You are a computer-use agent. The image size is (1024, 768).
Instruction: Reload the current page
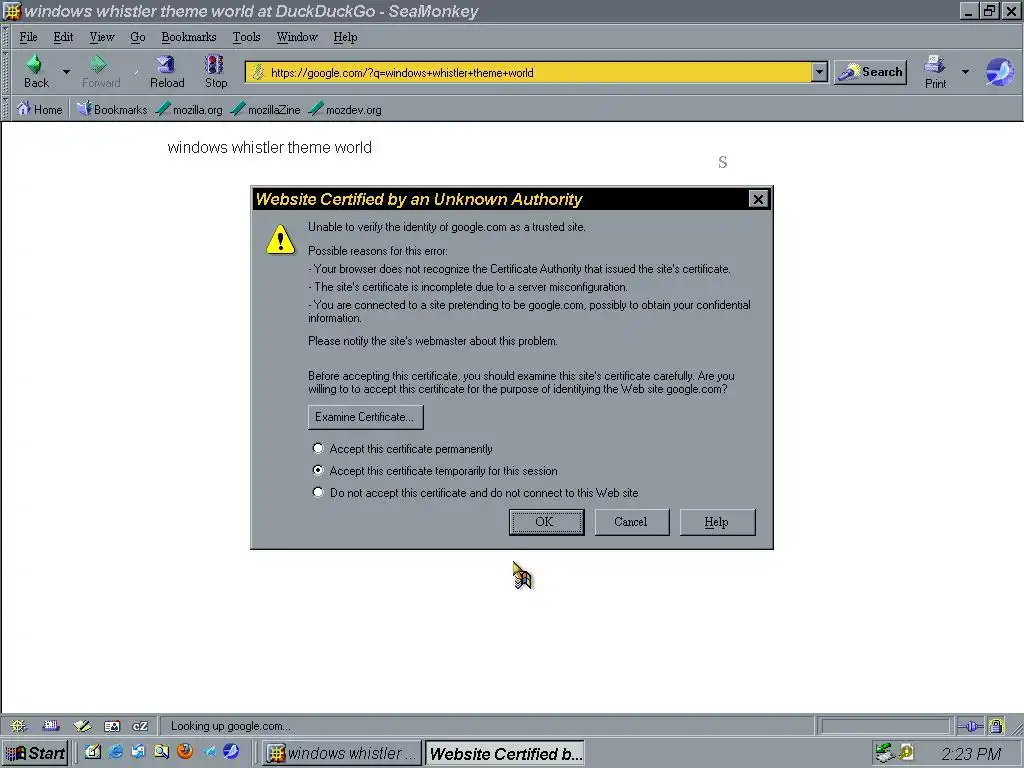(167, 71)
